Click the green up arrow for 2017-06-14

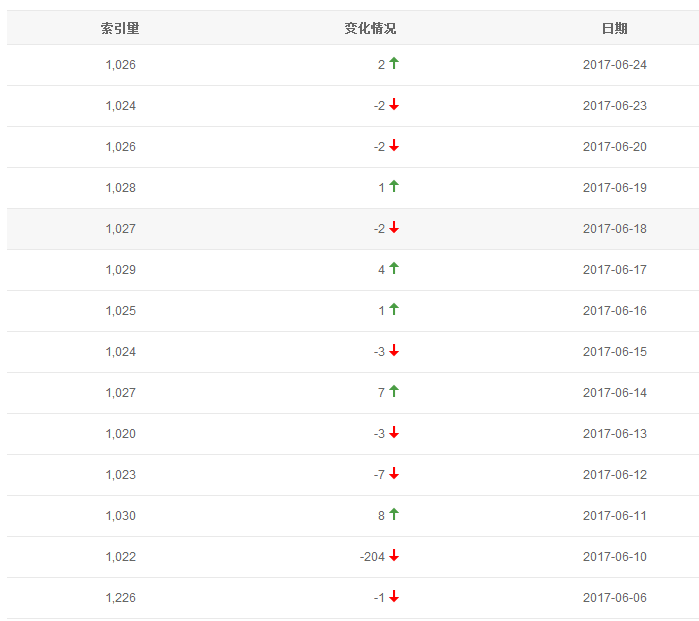pyautogui.click(x=394, y=391)
